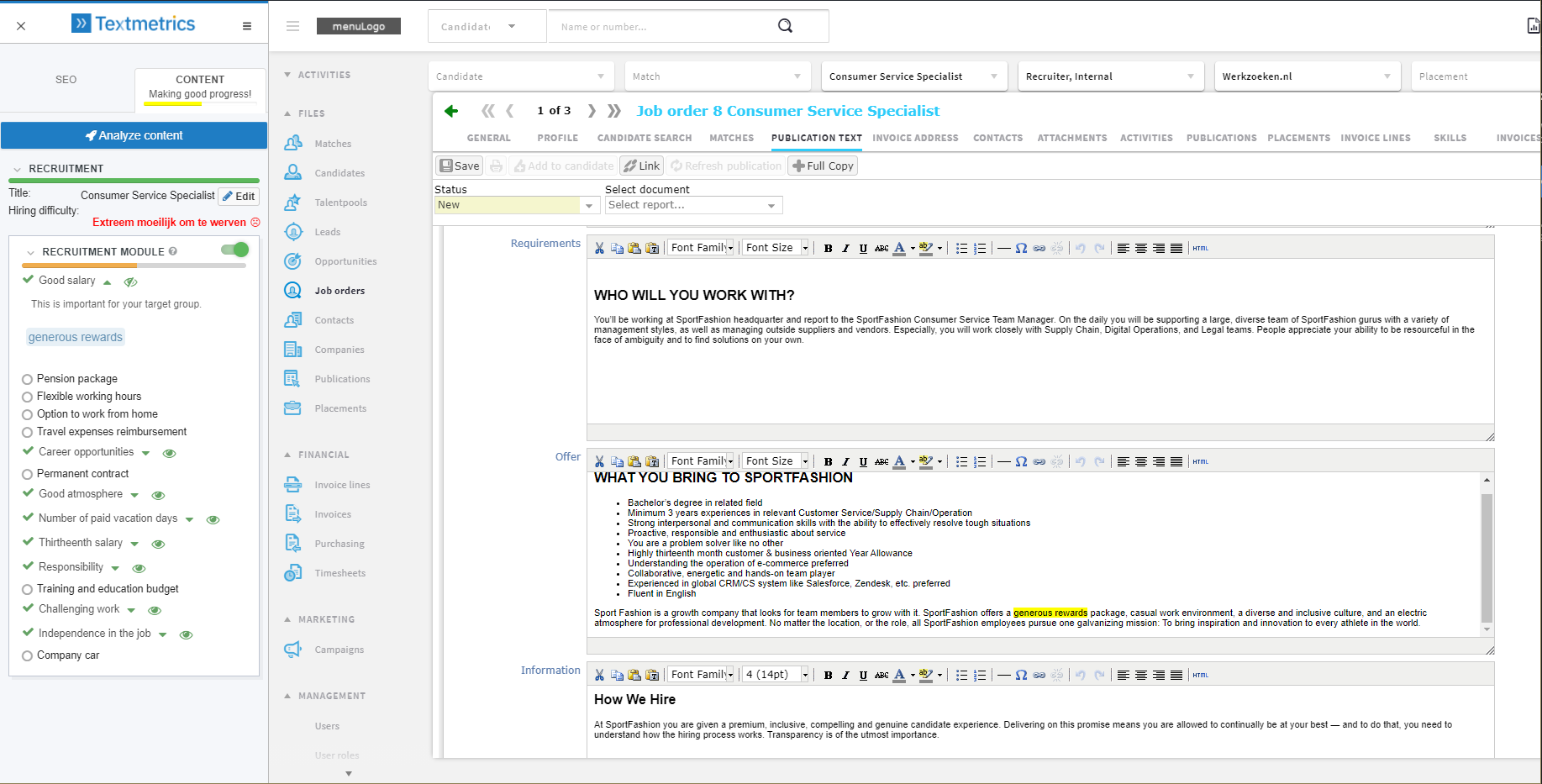Open Companies in sidebar
This screenshot has width=1542, height=784.
click(x=339, y=350)
